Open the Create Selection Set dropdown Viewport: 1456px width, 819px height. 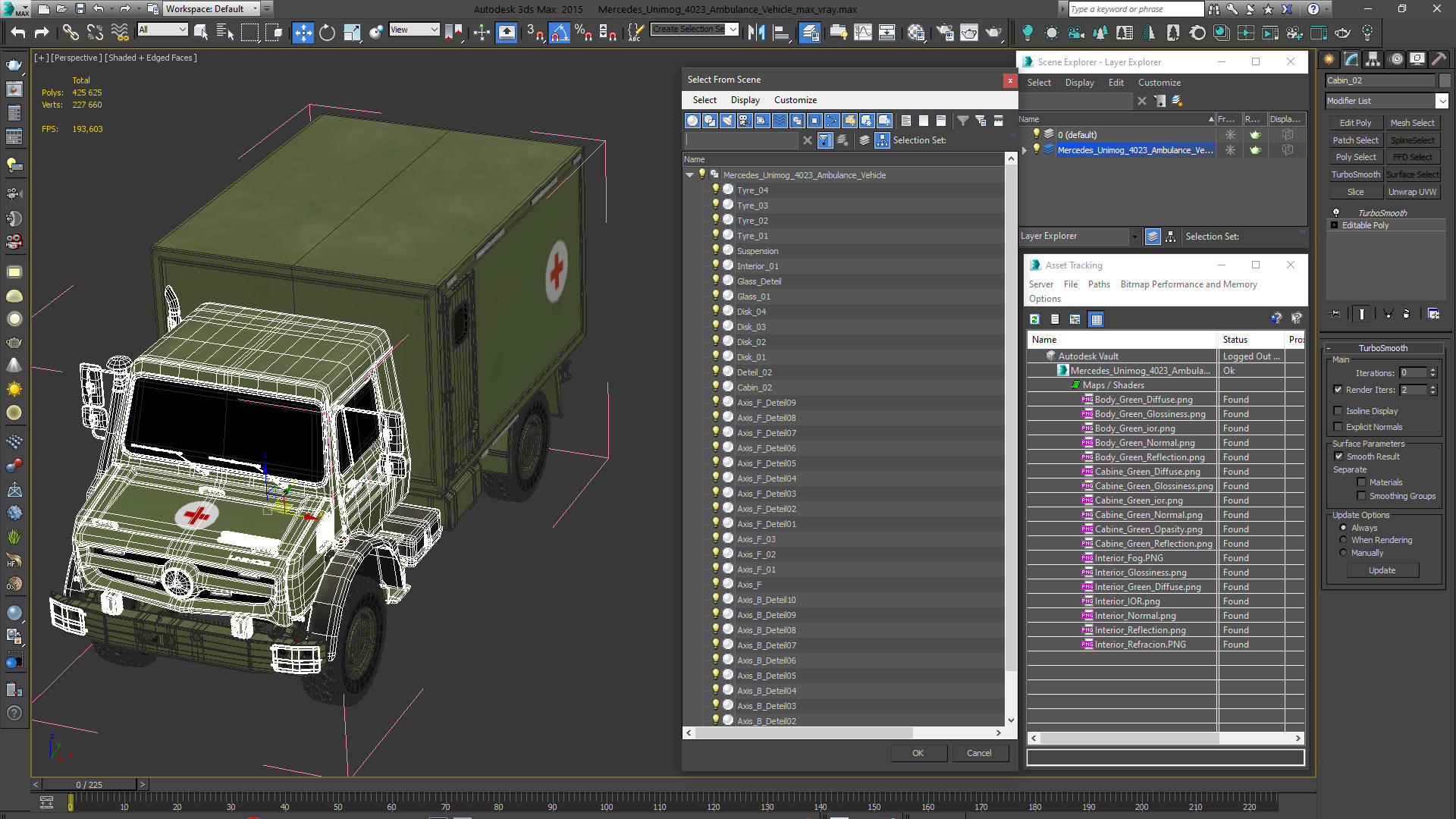pyautogui.click(x=733, y=29)
